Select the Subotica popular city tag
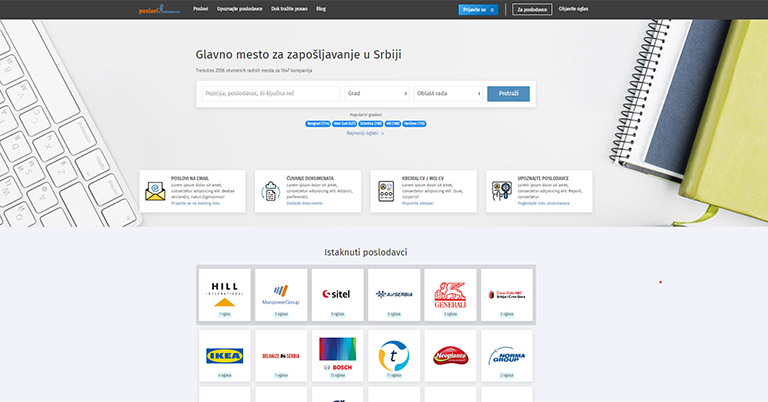 point(370,124)
